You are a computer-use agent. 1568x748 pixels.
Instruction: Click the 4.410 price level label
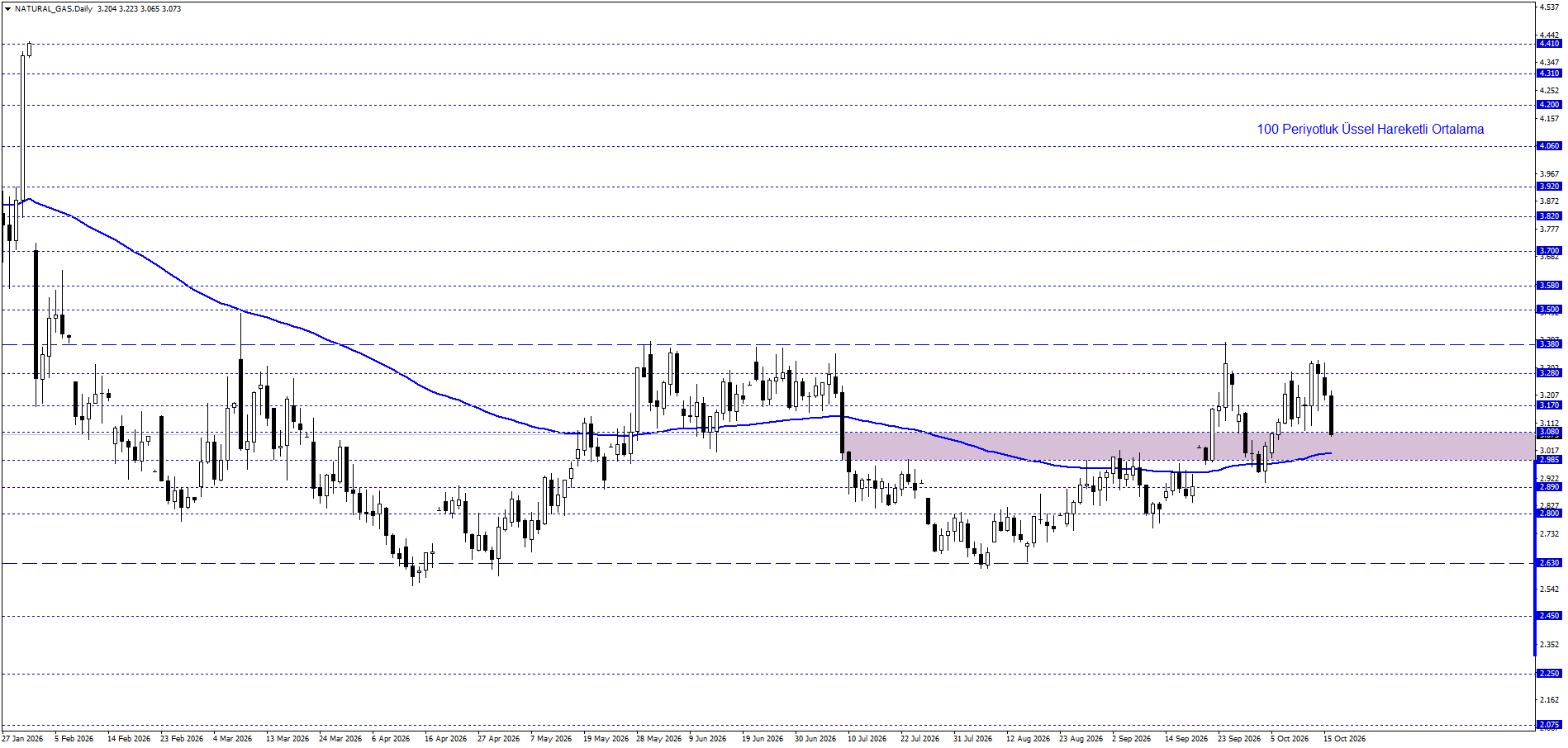tap(1549, 44)
